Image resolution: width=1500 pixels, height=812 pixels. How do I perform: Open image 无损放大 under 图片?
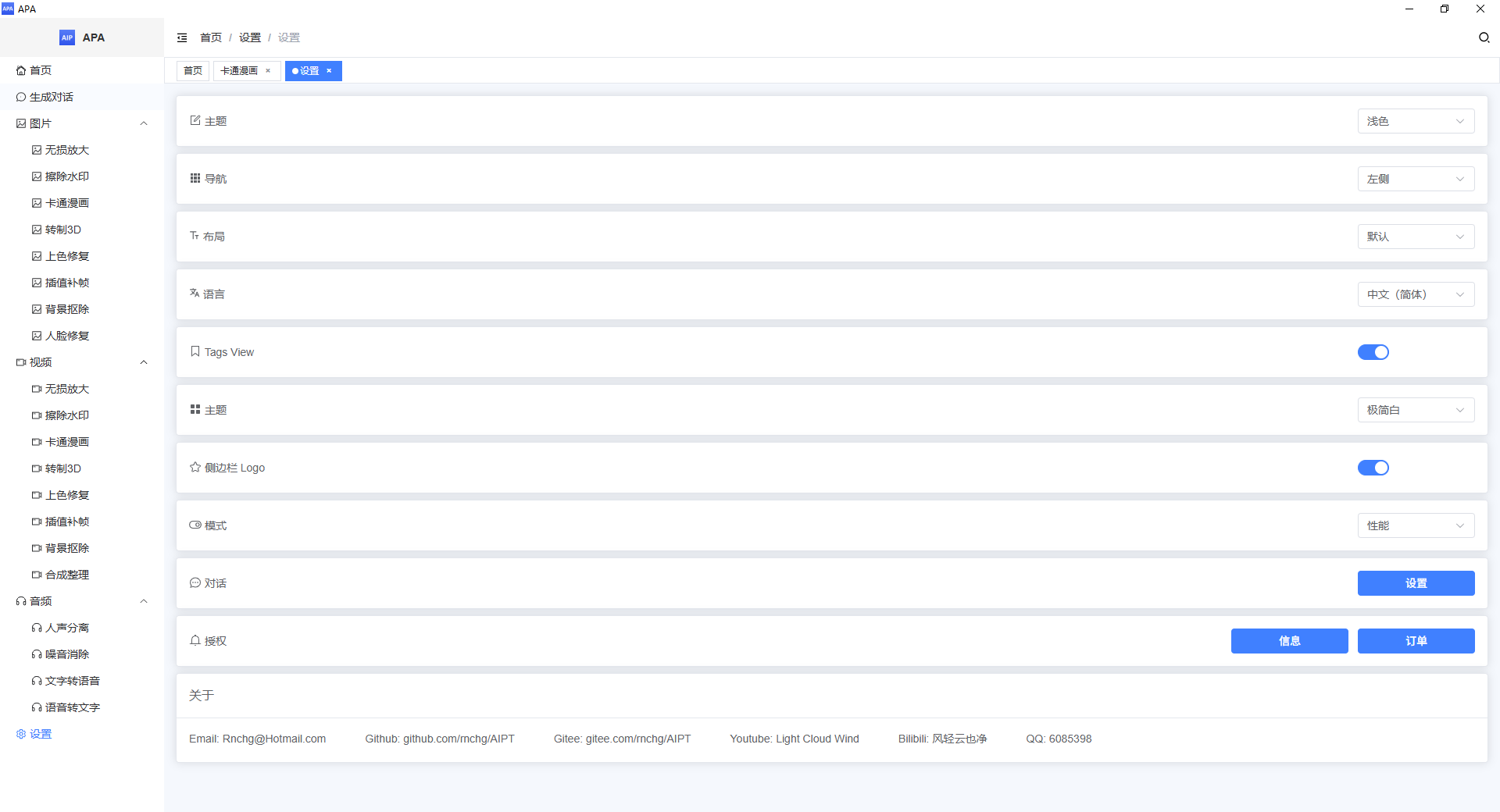pos(82,150)
